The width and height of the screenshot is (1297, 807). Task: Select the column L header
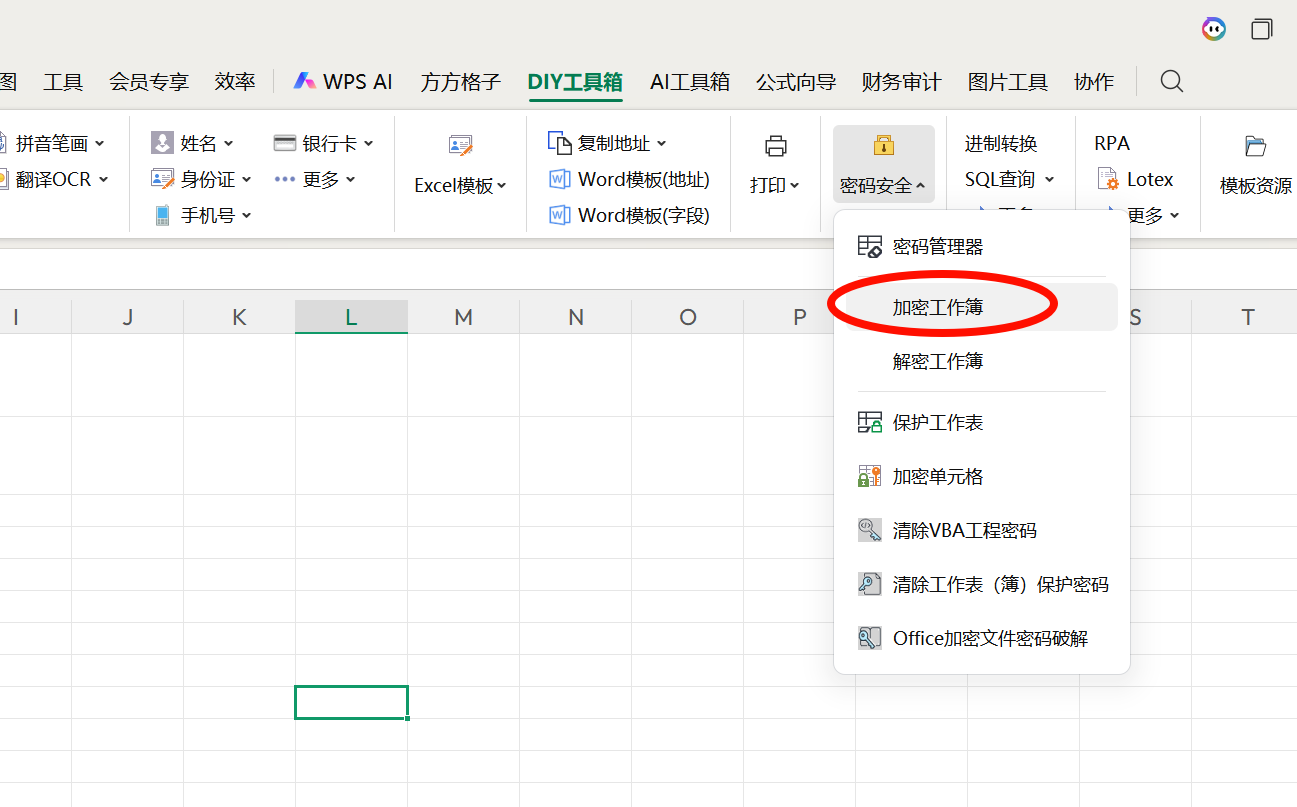pyautogui.click(x=351, y=316)
